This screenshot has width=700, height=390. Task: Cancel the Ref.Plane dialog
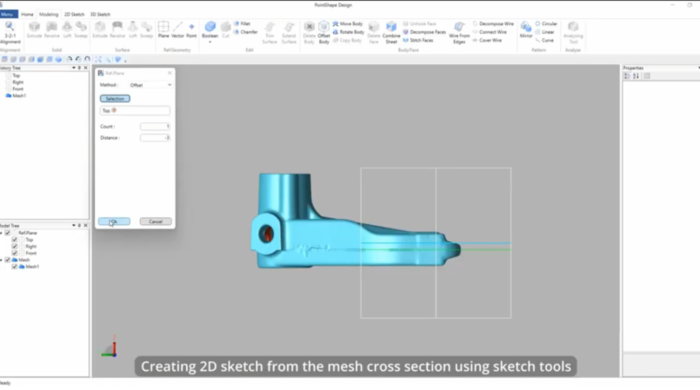155,221
